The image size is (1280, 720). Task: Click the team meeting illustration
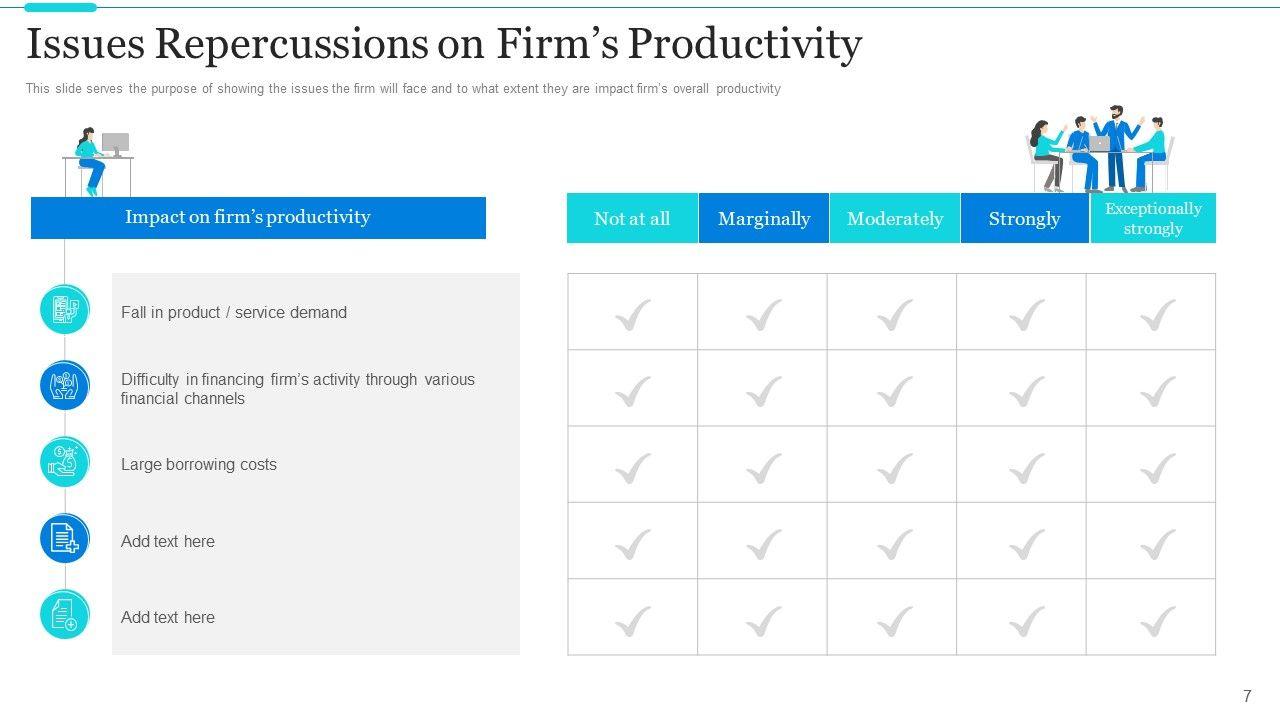point(1099,150)
